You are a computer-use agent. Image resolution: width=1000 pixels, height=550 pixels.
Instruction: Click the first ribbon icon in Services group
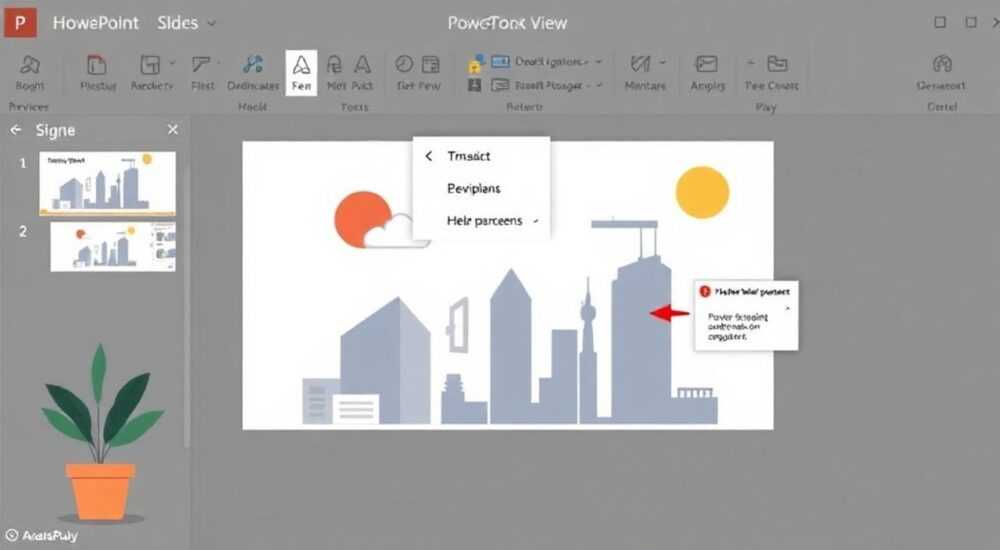pyautogui.click(x=29, y=65)
